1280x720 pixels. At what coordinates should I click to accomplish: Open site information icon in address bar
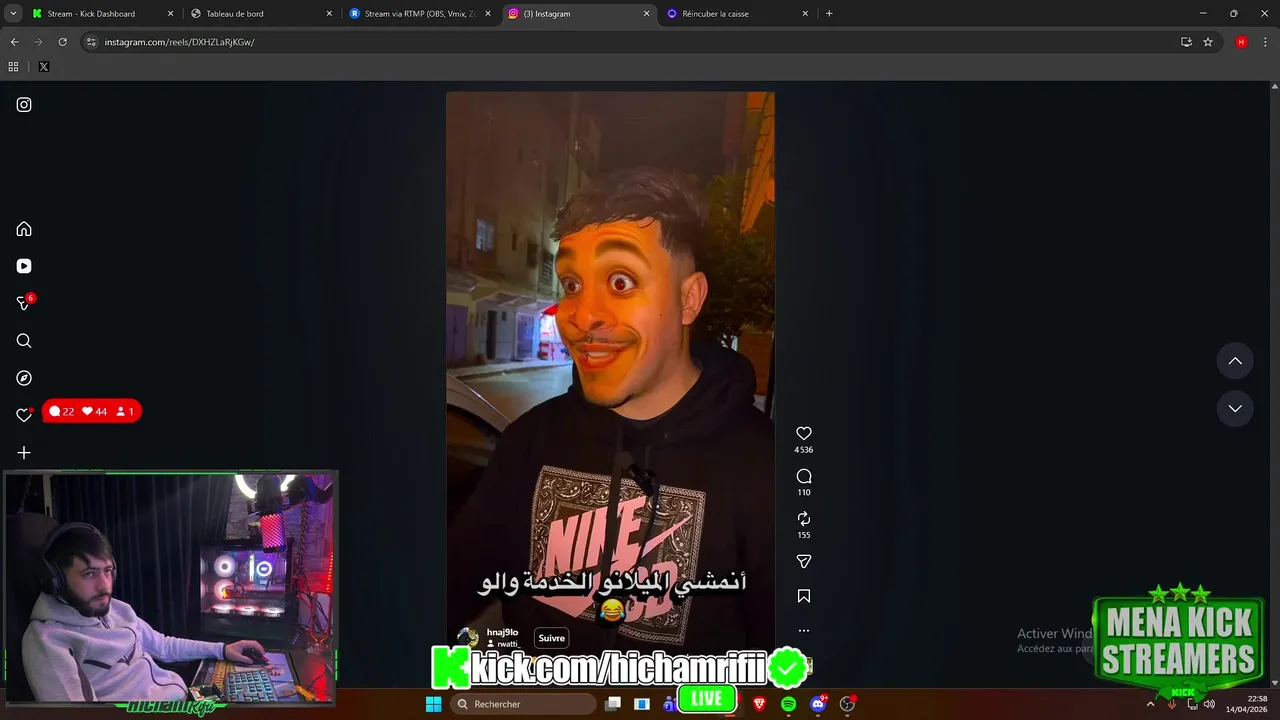(91, 42)
